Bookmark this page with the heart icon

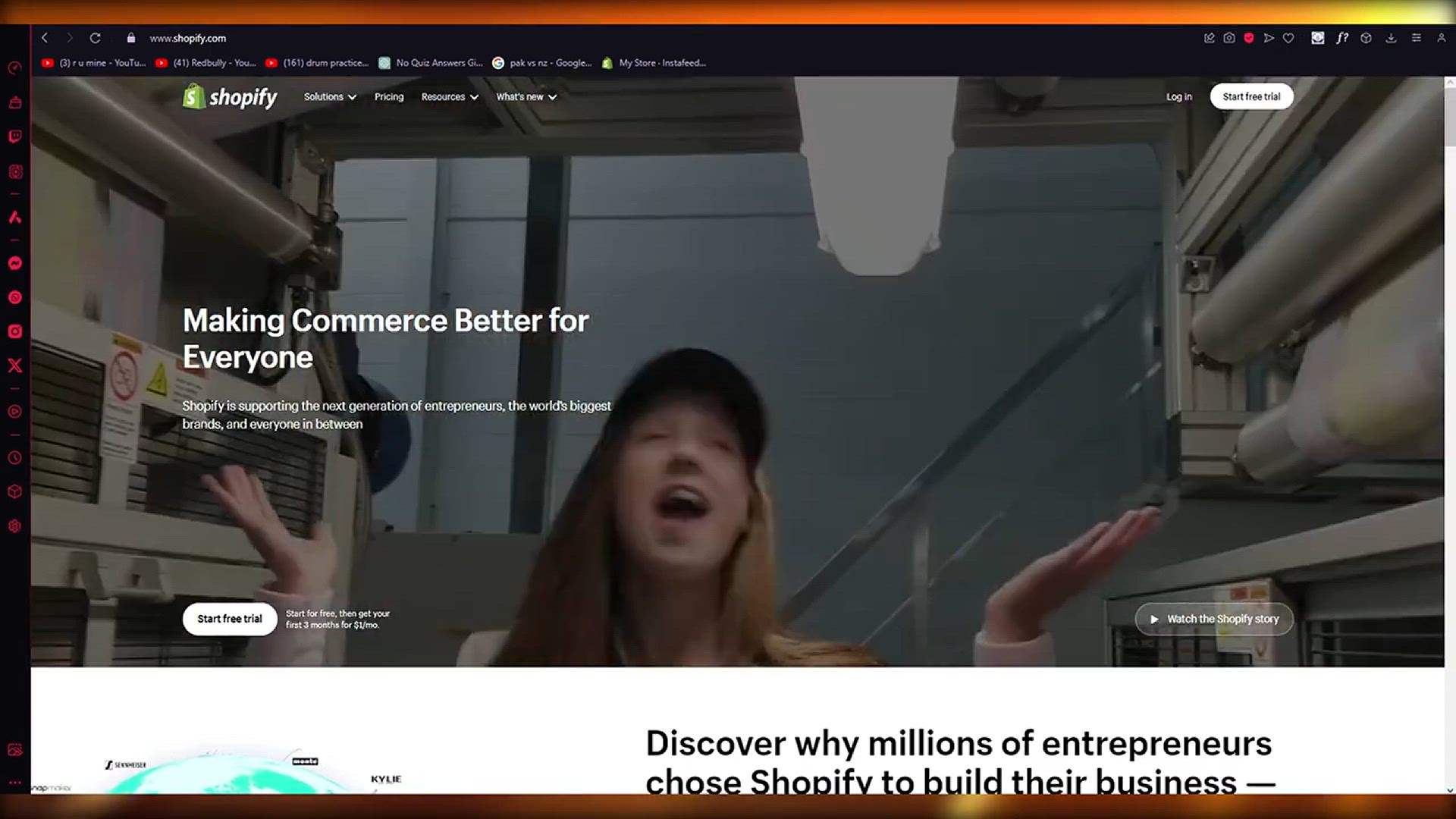[1288, 38]
